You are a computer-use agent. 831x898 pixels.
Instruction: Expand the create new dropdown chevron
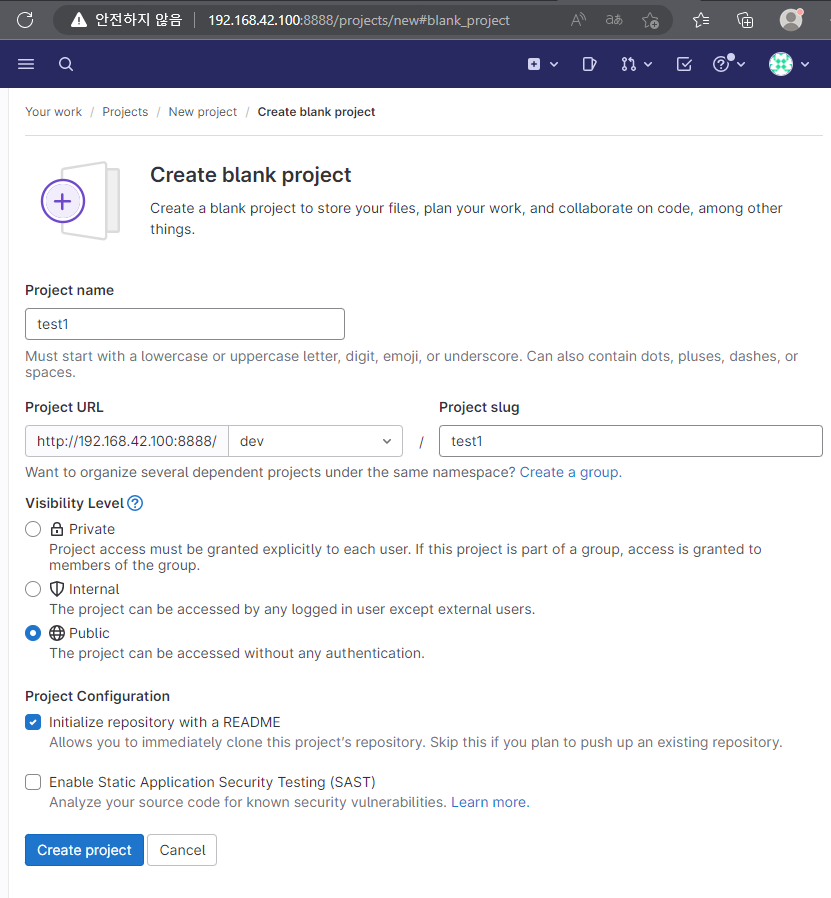pyautogui.click(x=554, y=64)
